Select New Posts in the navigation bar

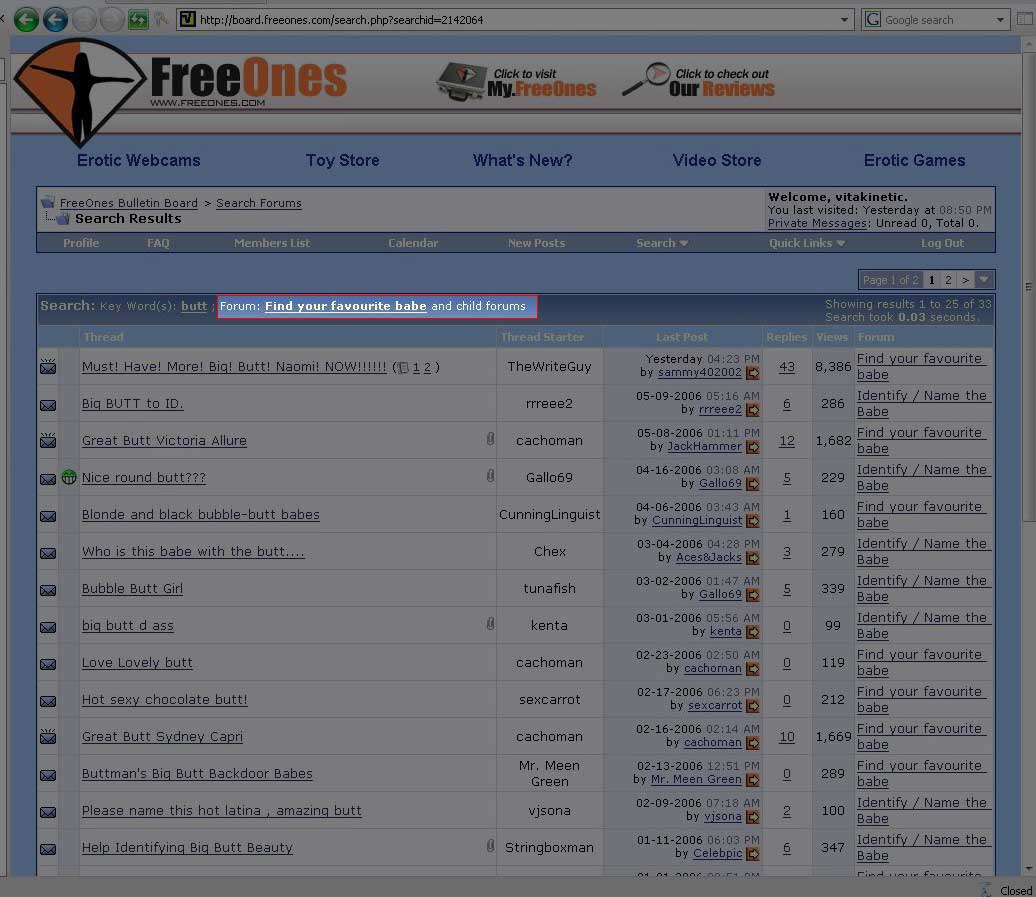point(536,243)
